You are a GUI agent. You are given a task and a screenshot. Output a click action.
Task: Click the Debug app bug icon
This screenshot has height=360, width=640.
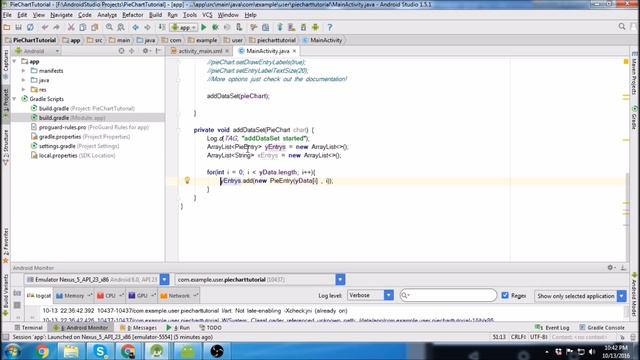215,27
